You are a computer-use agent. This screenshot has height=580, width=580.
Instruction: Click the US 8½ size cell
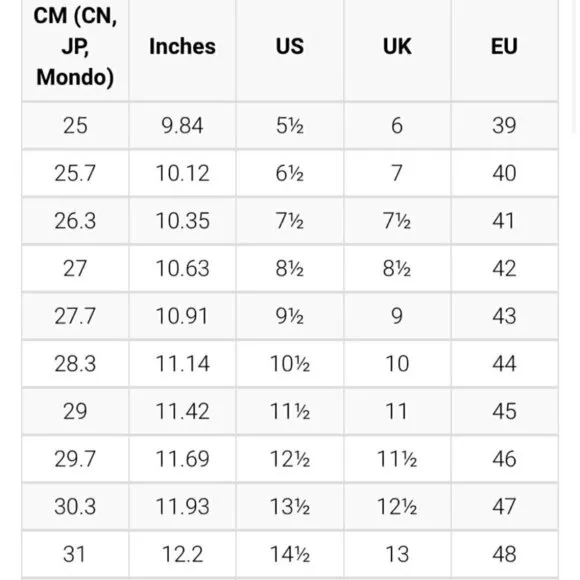[290, 269]
